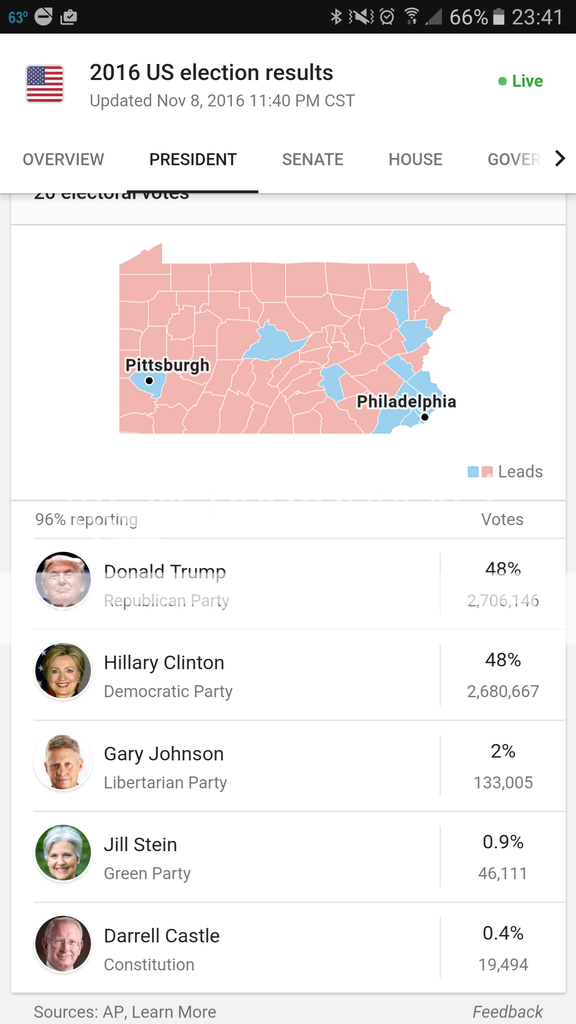Screen dimensions: 576x1024
Task: Tap the Feedback link
Action: point(508,1011)
